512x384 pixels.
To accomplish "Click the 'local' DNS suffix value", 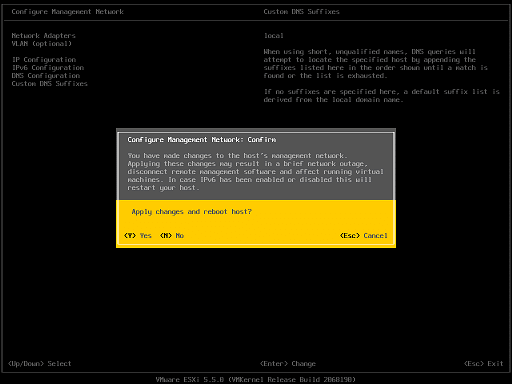I will [x=274, y=36].
